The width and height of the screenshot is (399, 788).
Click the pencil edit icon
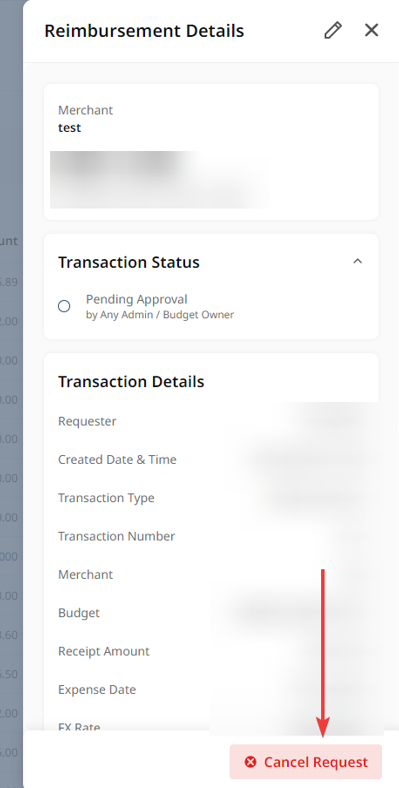click(x=333, y=30)
